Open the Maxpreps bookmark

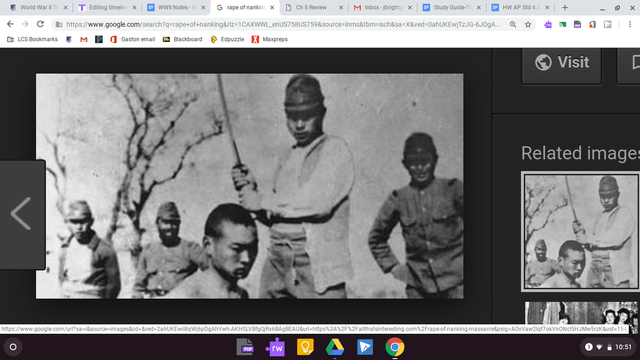(270, 39)
